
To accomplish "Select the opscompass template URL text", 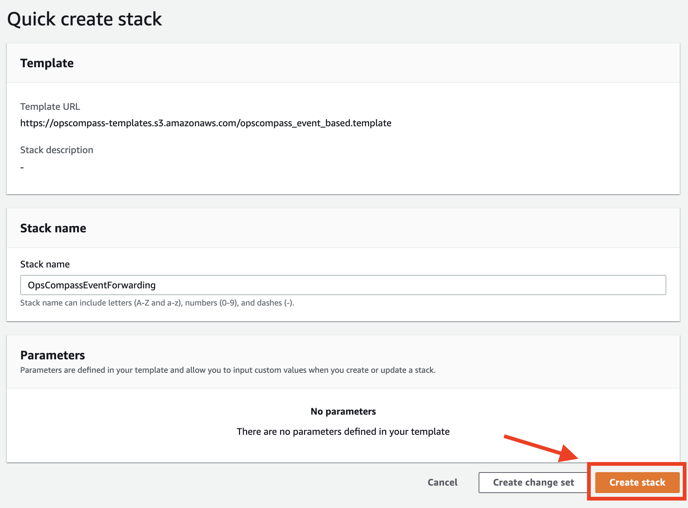I will (x=205, y=123).
